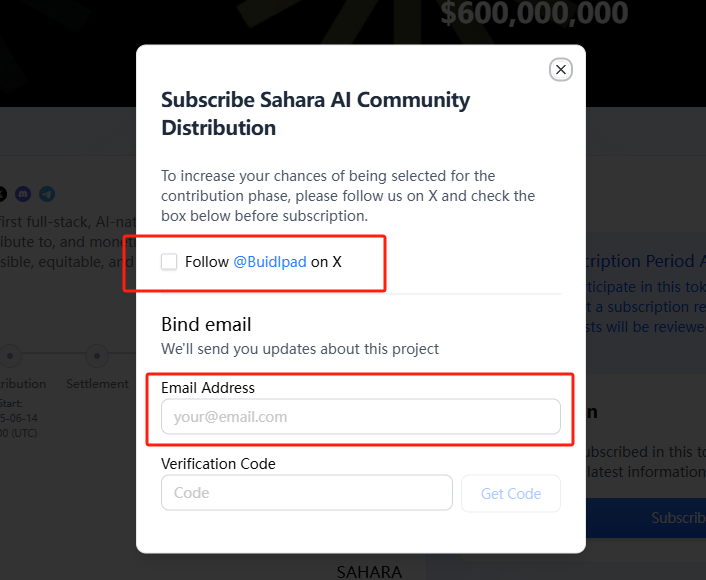Focus the Verification Code input field

pyautogui.click(x=307, y=493)
